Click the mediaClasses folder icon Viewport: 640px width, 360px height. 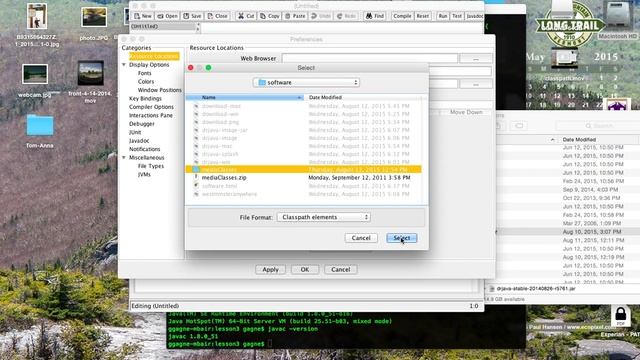tap(196, 169)
